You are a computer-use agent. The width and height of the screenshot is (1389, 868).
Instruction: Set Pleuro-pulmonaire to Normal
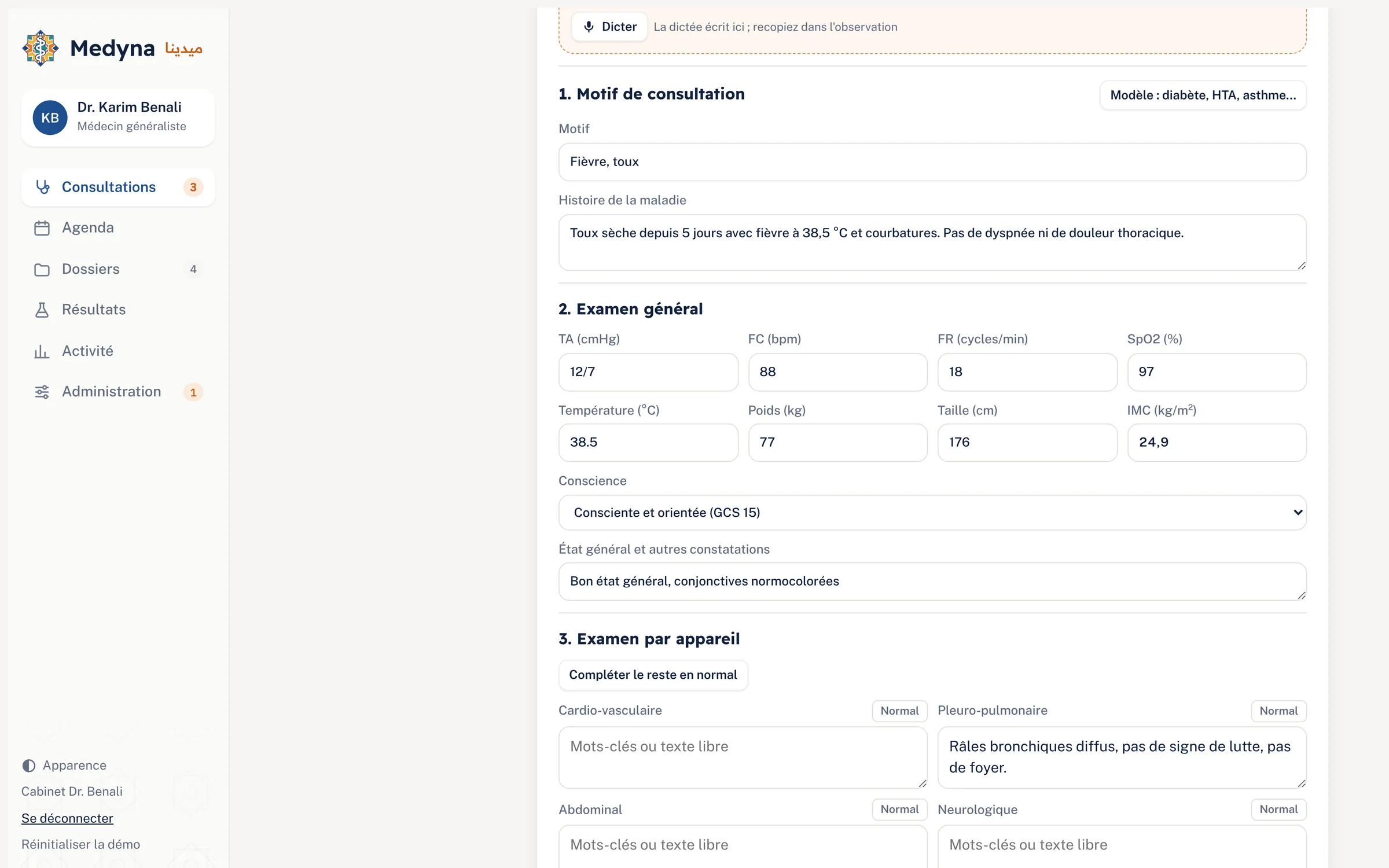1278,711
